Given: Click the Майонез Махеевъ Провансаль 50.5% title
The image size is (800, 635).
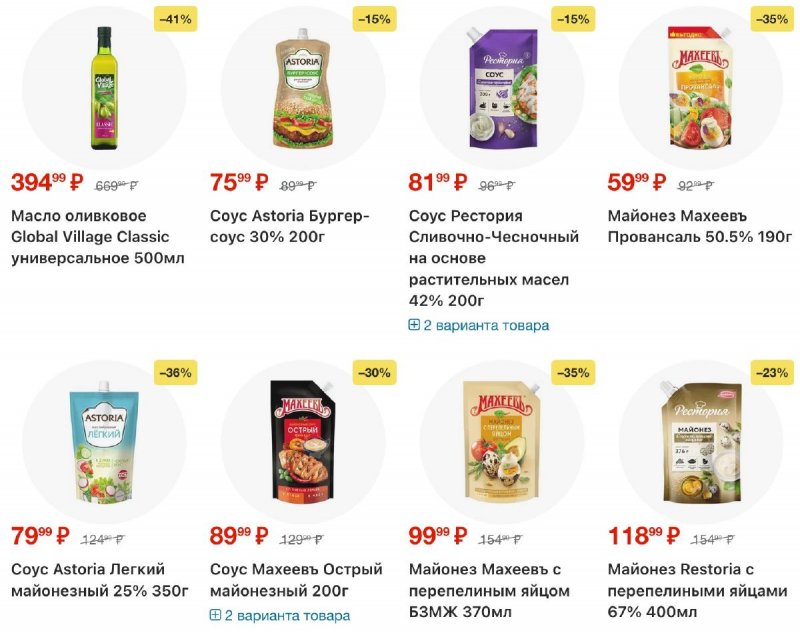Looking at the screenshot, I should point(699,226).
